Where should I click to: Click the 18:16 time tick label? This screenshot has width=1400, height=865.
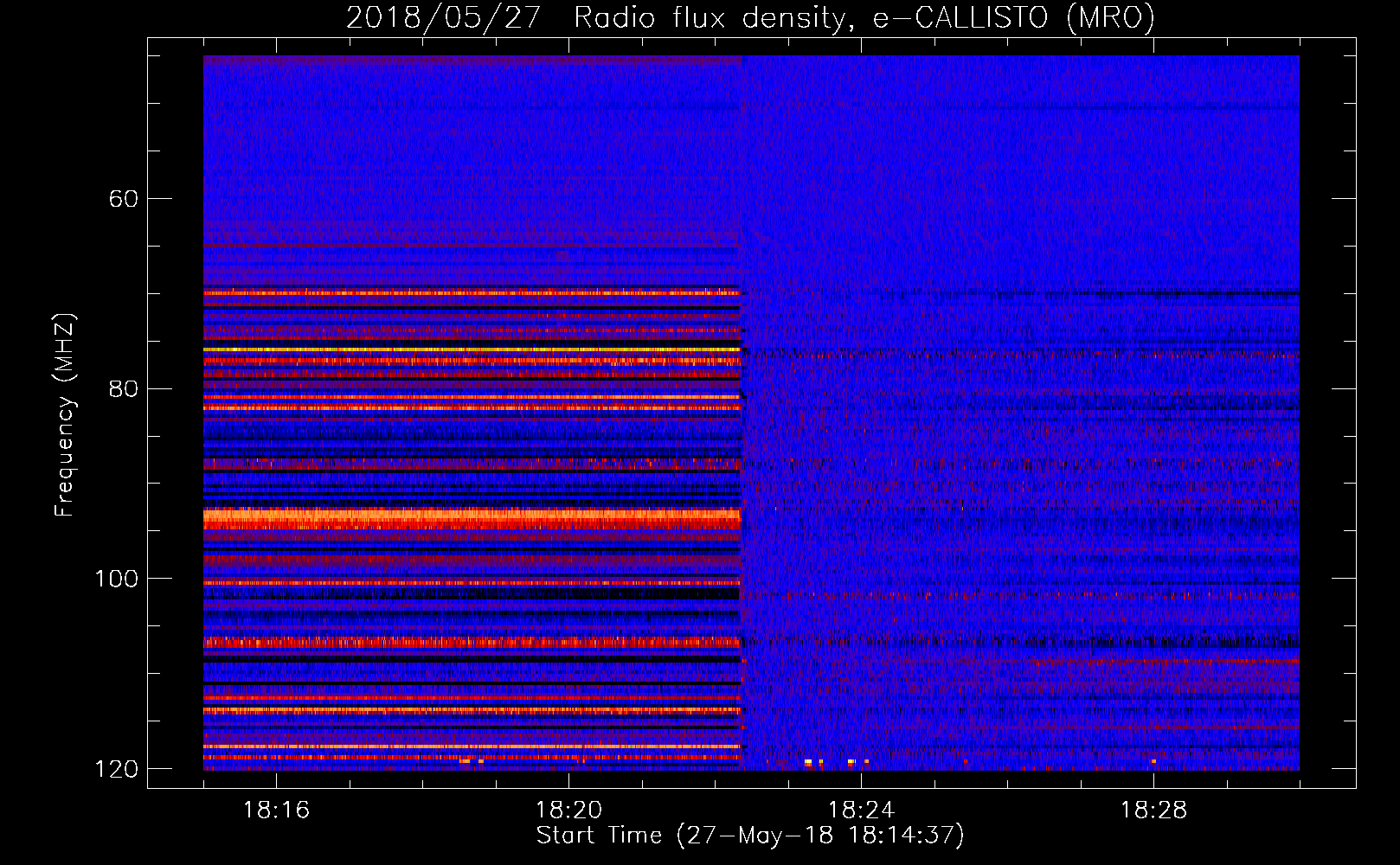(276, 811)
